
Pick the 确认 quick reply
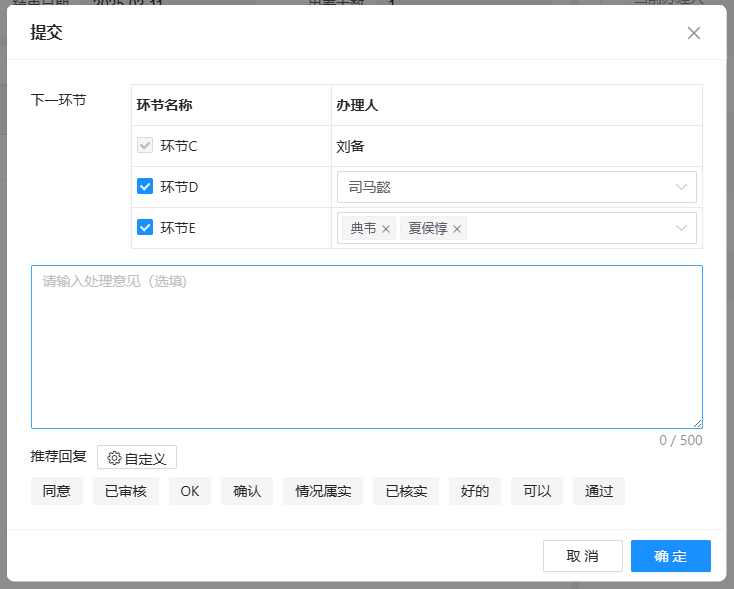(247, 491)
